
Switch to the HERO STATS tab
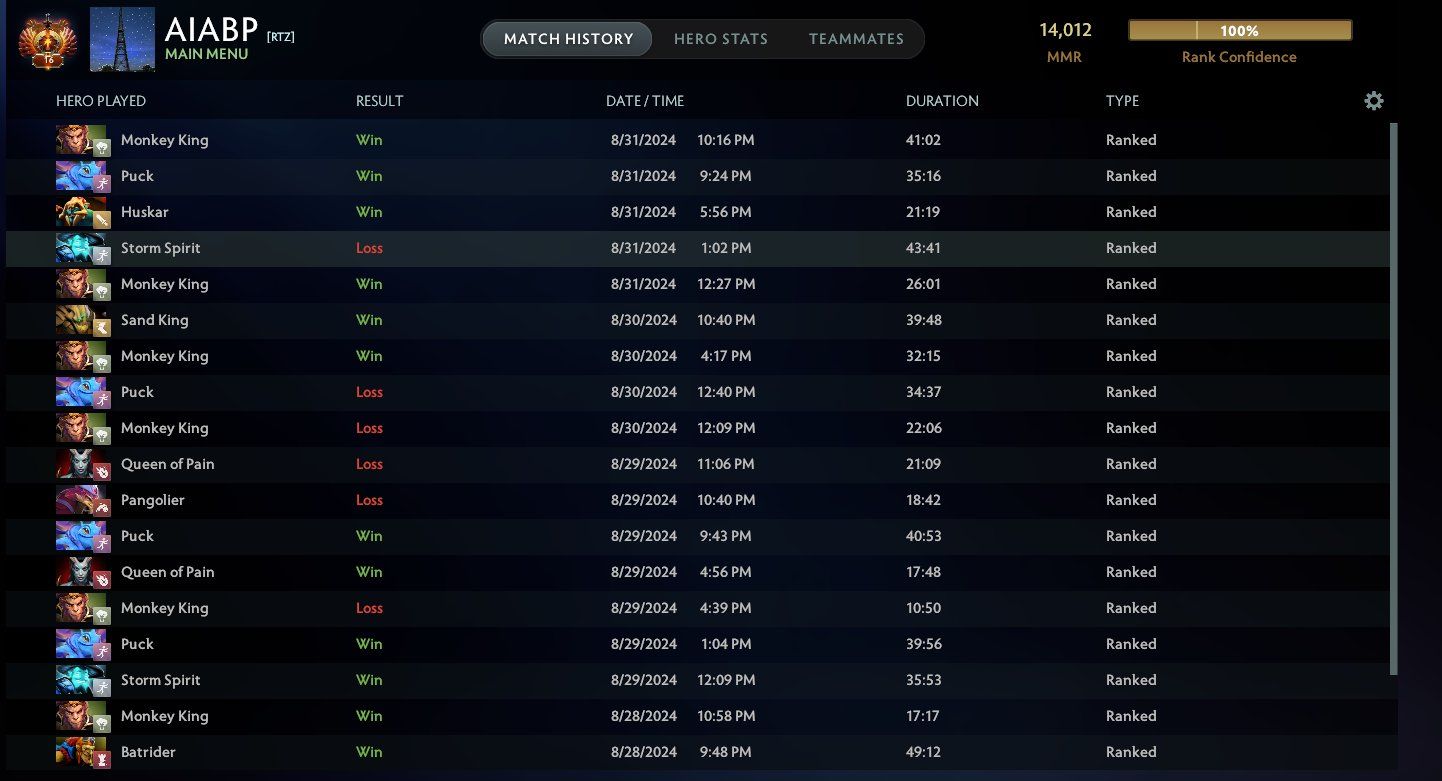(721, 39)
